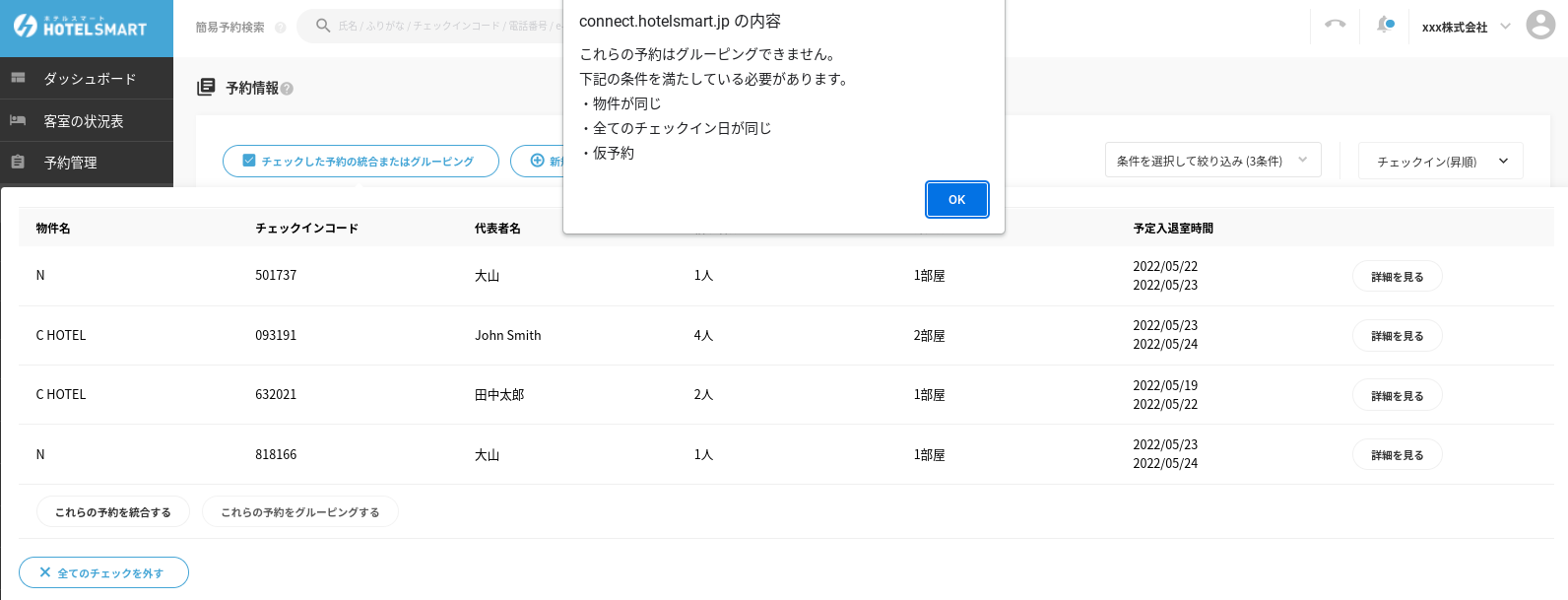The width and height of the screenshot is (1568, 600).
Task: Select 予約管理 in the sidebar
Action: [x=71, y=163]
